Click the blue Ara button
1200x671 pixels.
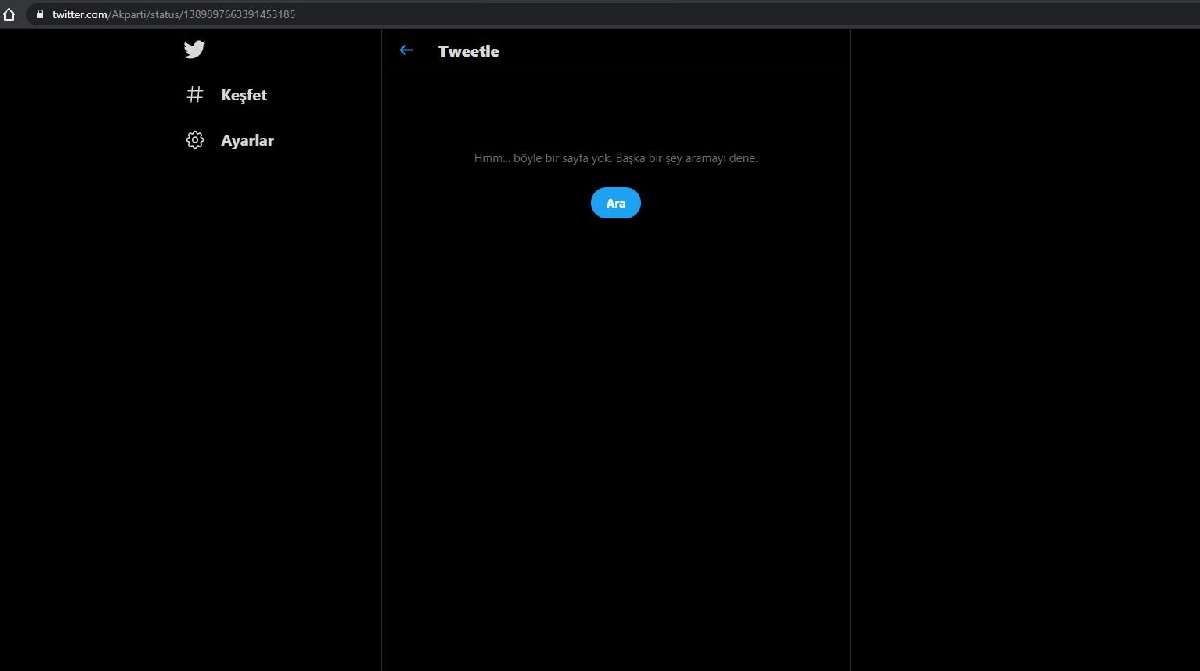[616, 203]
